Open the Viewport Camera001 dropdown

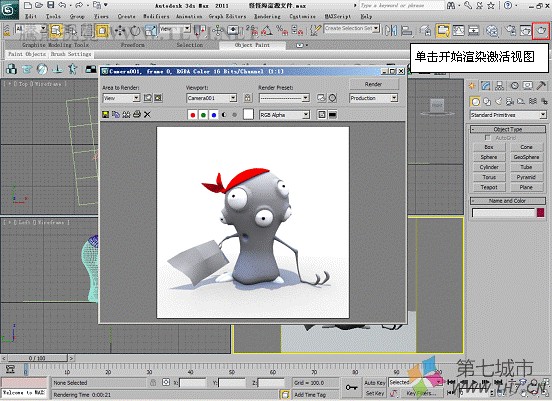(212, 98)
